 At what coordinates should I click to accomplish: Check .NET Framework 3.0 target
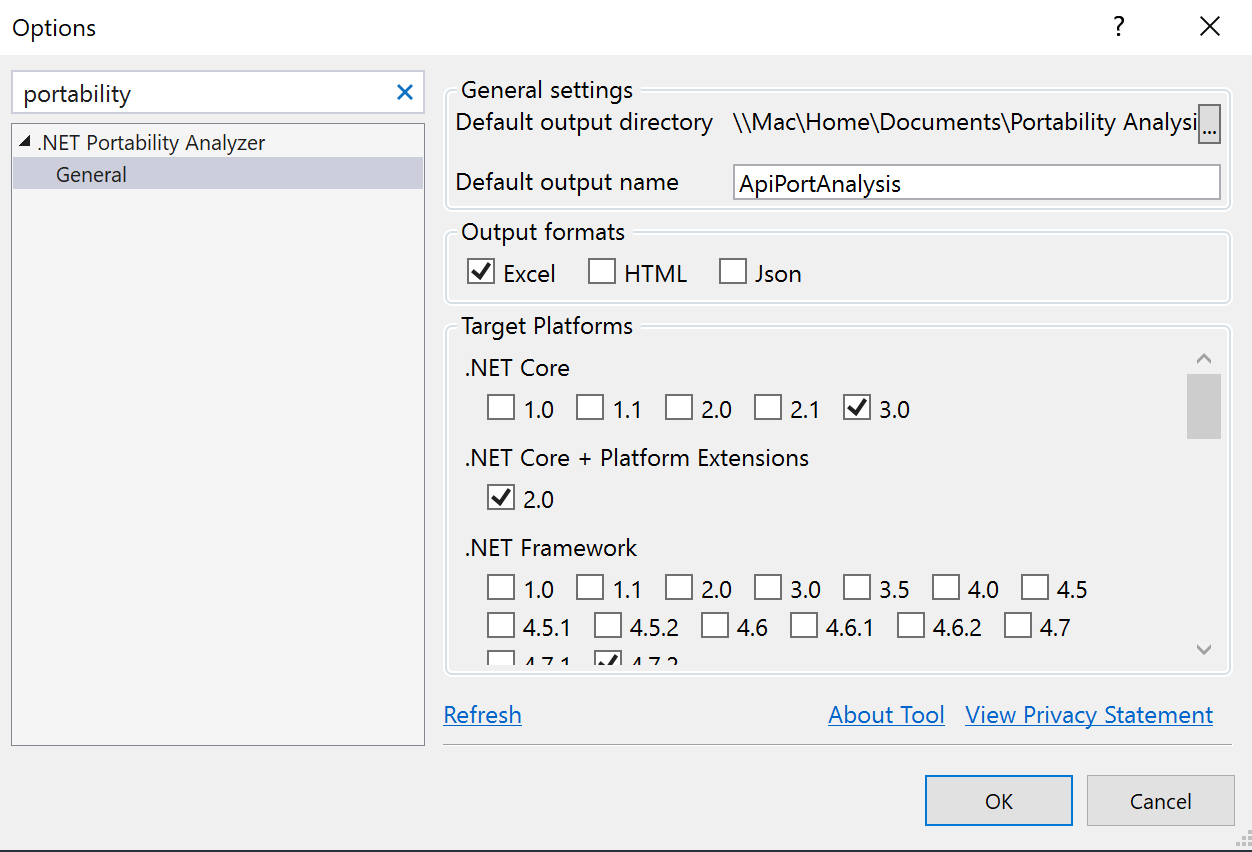click(x=768, y=588)
